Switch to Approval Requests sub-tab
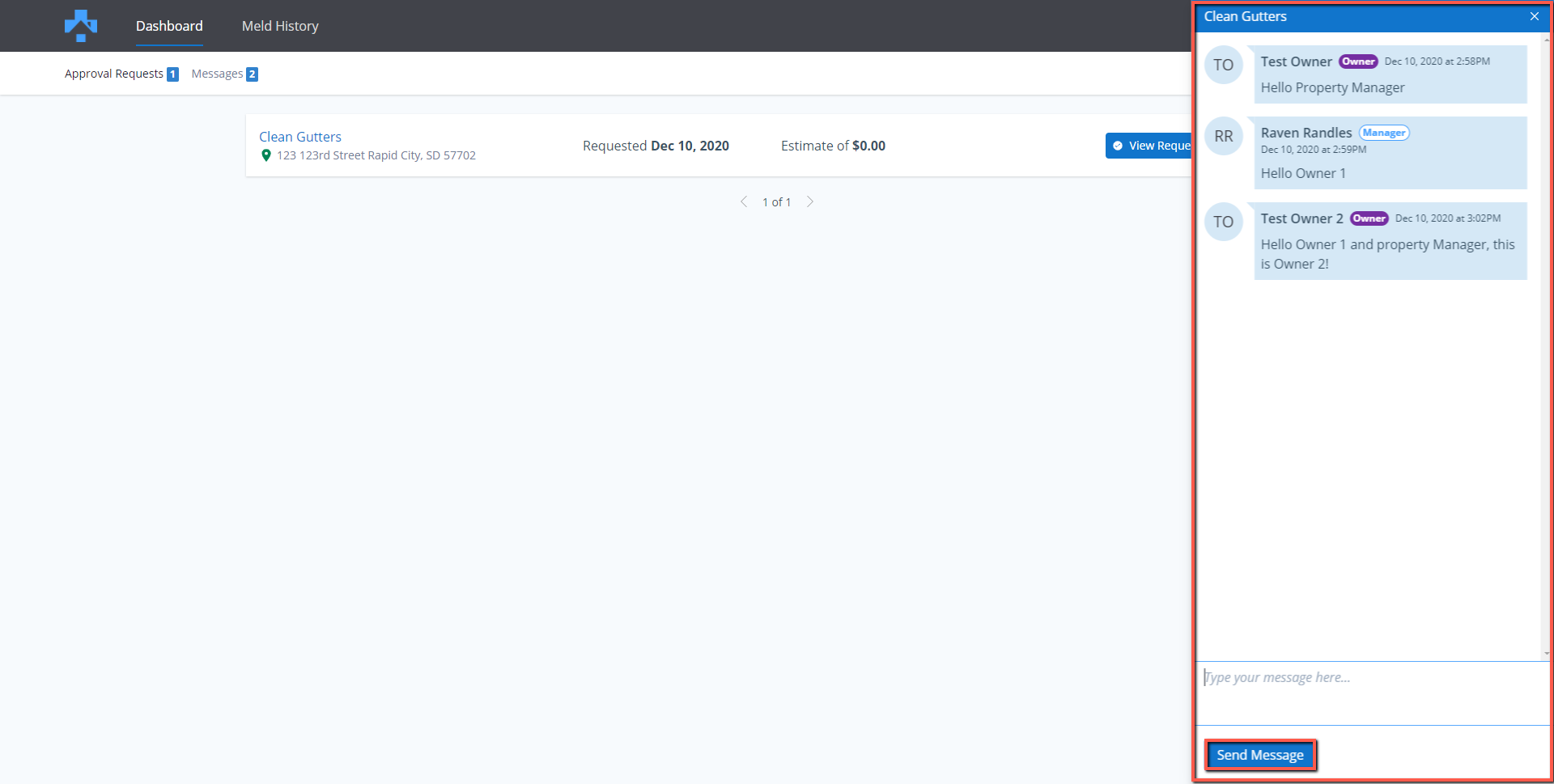This screenshot has width=1554, height=784. pos(114,74)
